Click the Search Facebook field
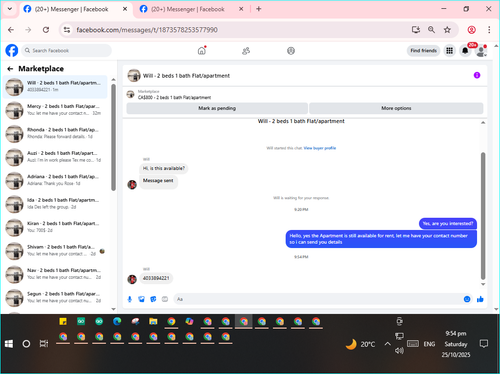This screenshot has height=374, width=500. [67, 51]
